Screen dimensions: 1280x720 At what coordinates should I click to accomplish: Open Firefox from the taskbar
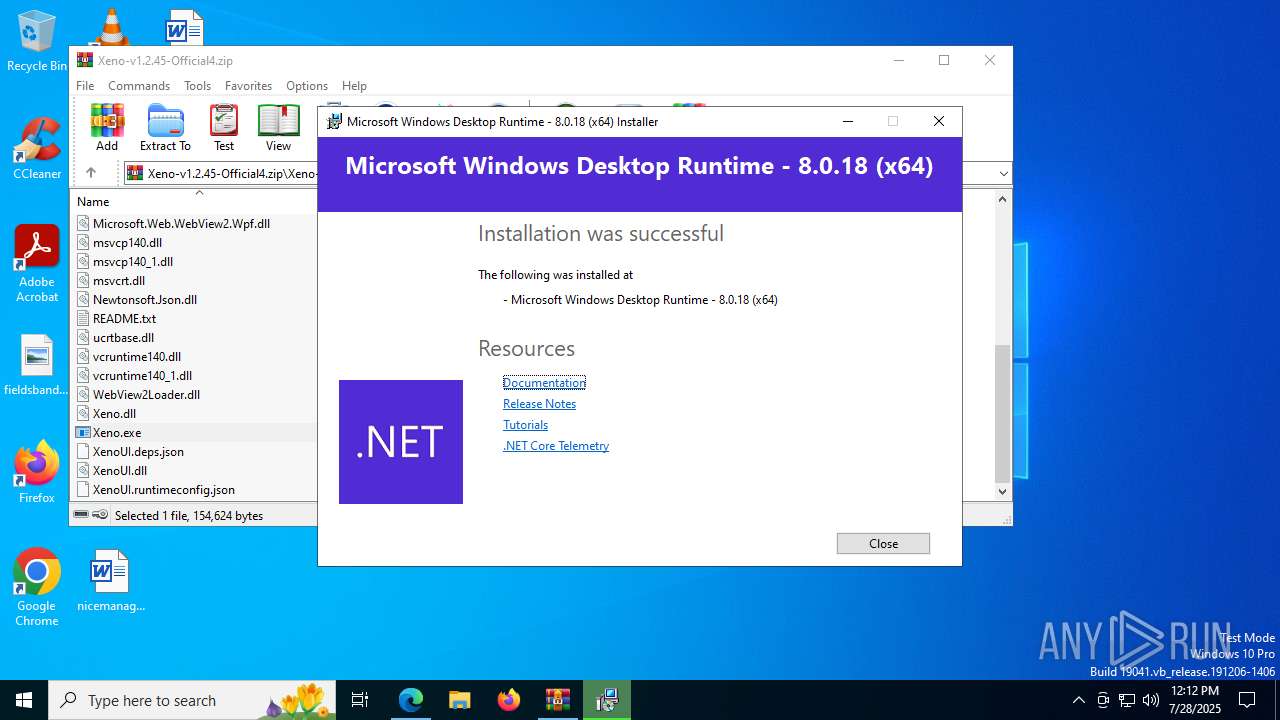point(508,700)
